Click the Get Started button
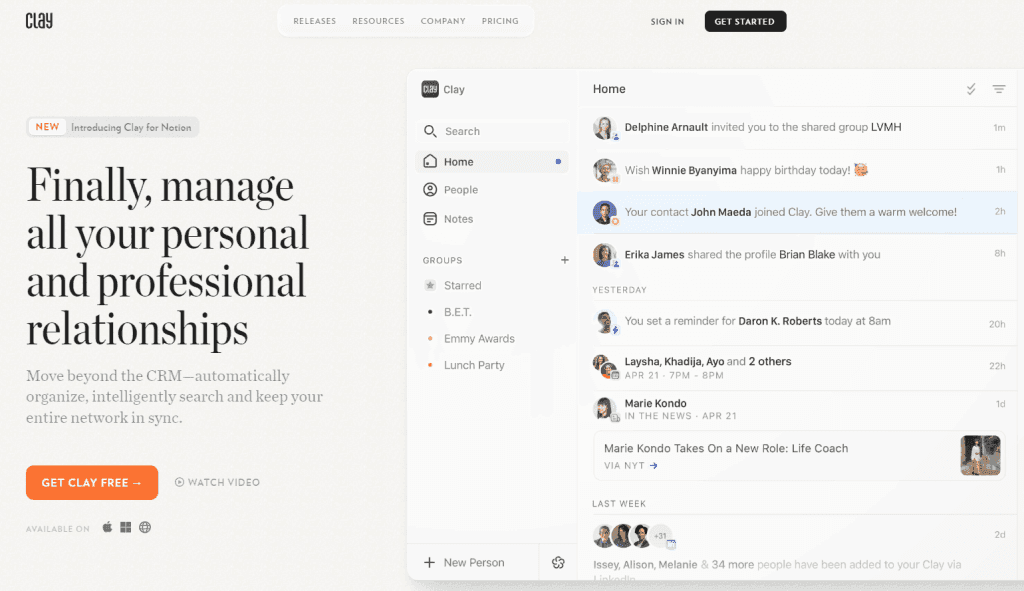 (x=744, y=22)
